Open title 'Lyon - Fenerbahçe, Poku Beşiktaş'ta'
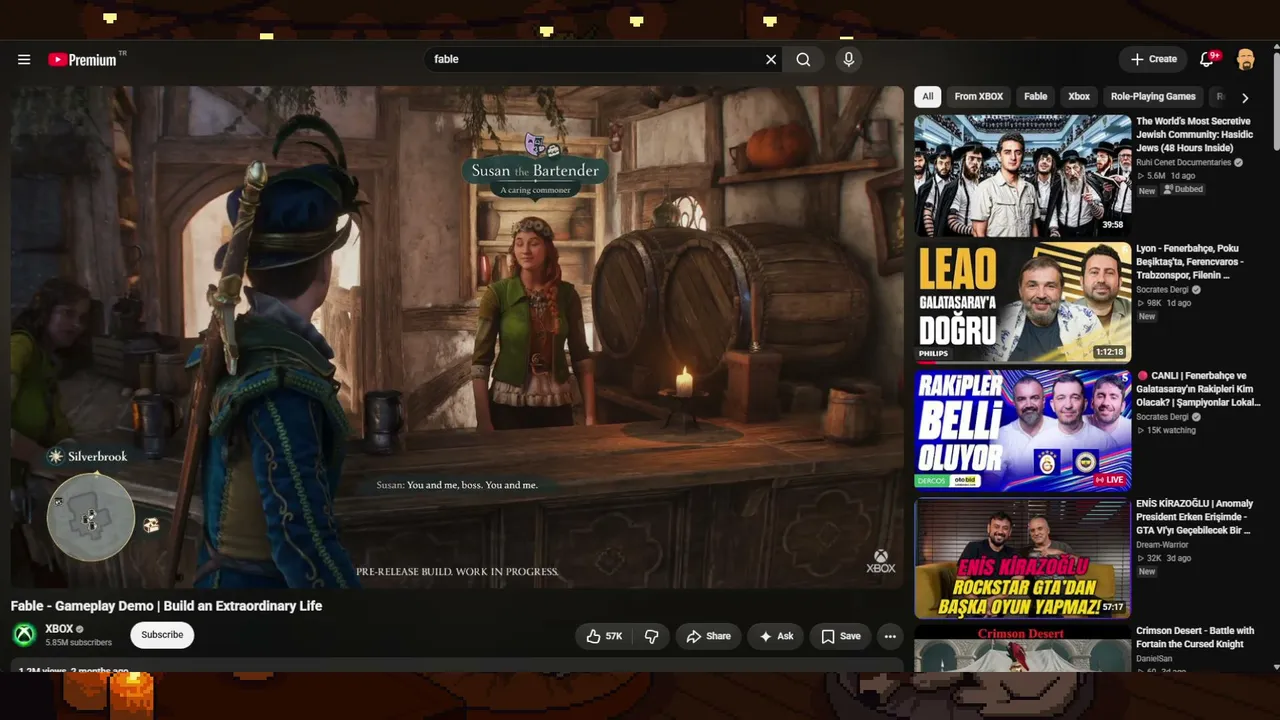This screenshot has width=1280, height=720. [x=1190, y=262]
